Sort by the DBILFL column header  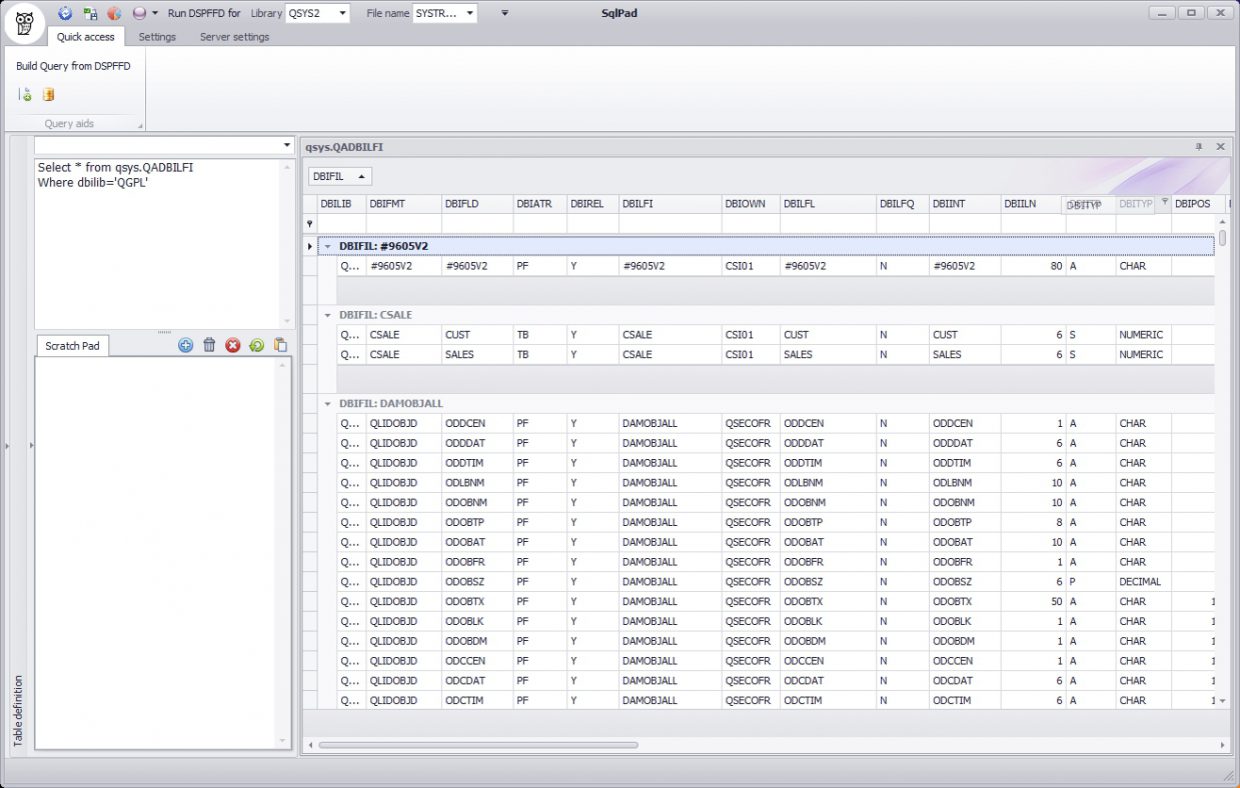pyautogui.click(x=828, y=204)
